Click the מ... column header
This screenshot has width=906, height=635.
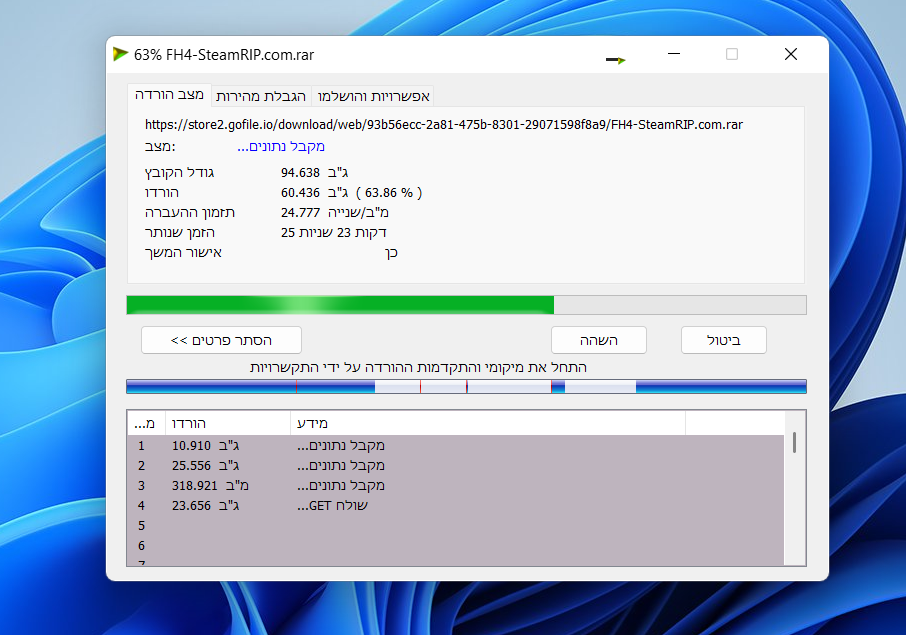pyautogui.click(x=146, y=424)
